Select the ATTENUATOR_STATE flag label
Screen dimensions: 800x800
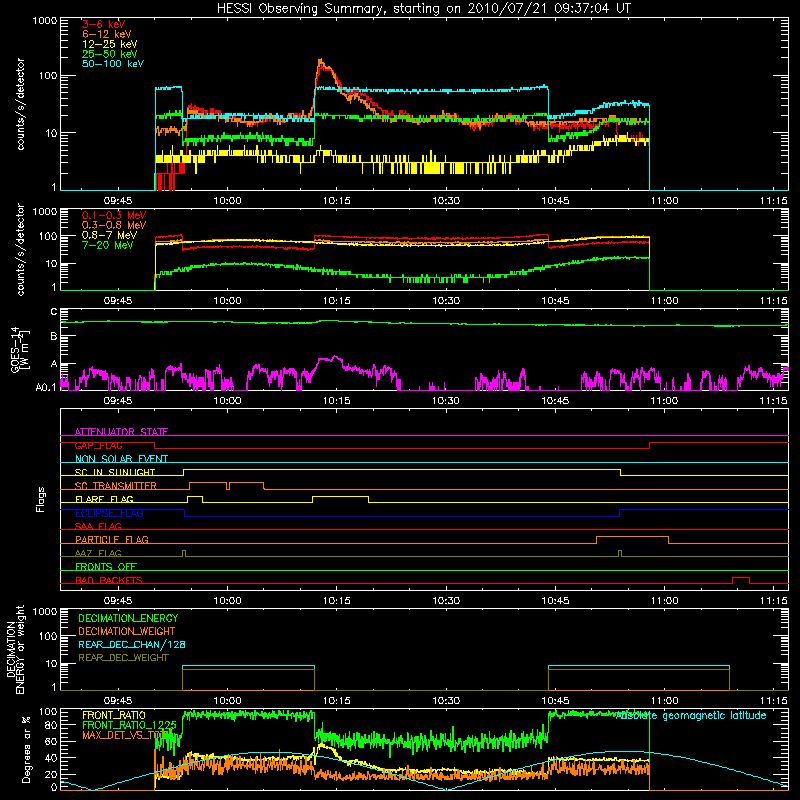[x=121, y=432]
